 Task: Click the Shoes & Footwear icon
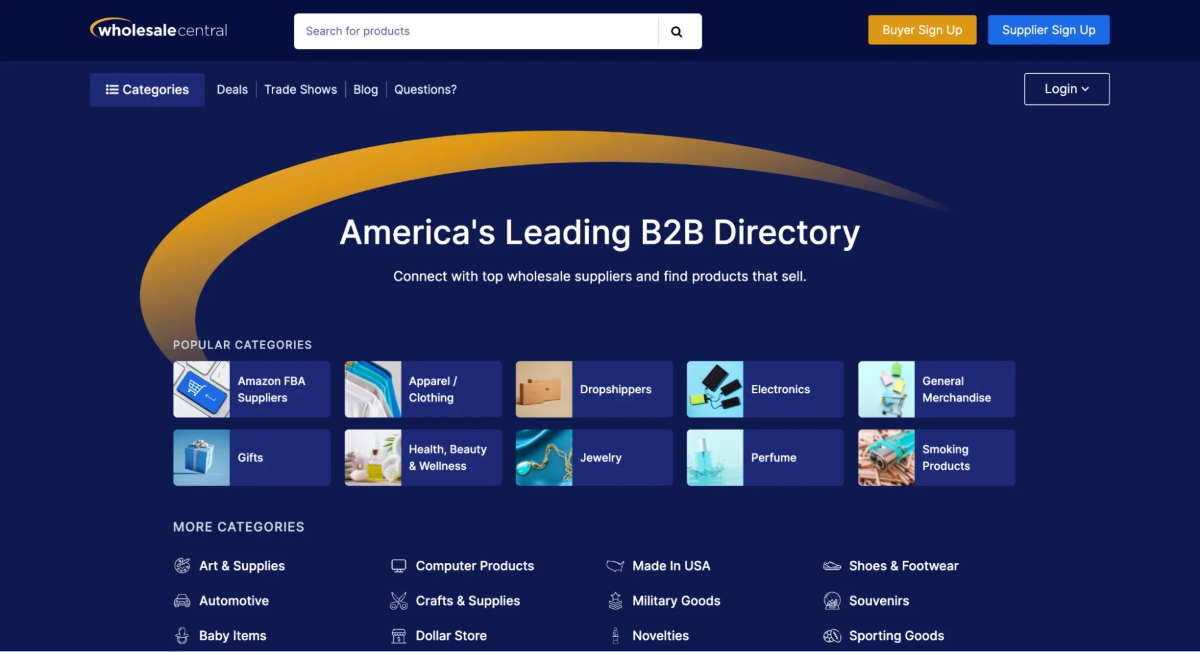[832, 565]
